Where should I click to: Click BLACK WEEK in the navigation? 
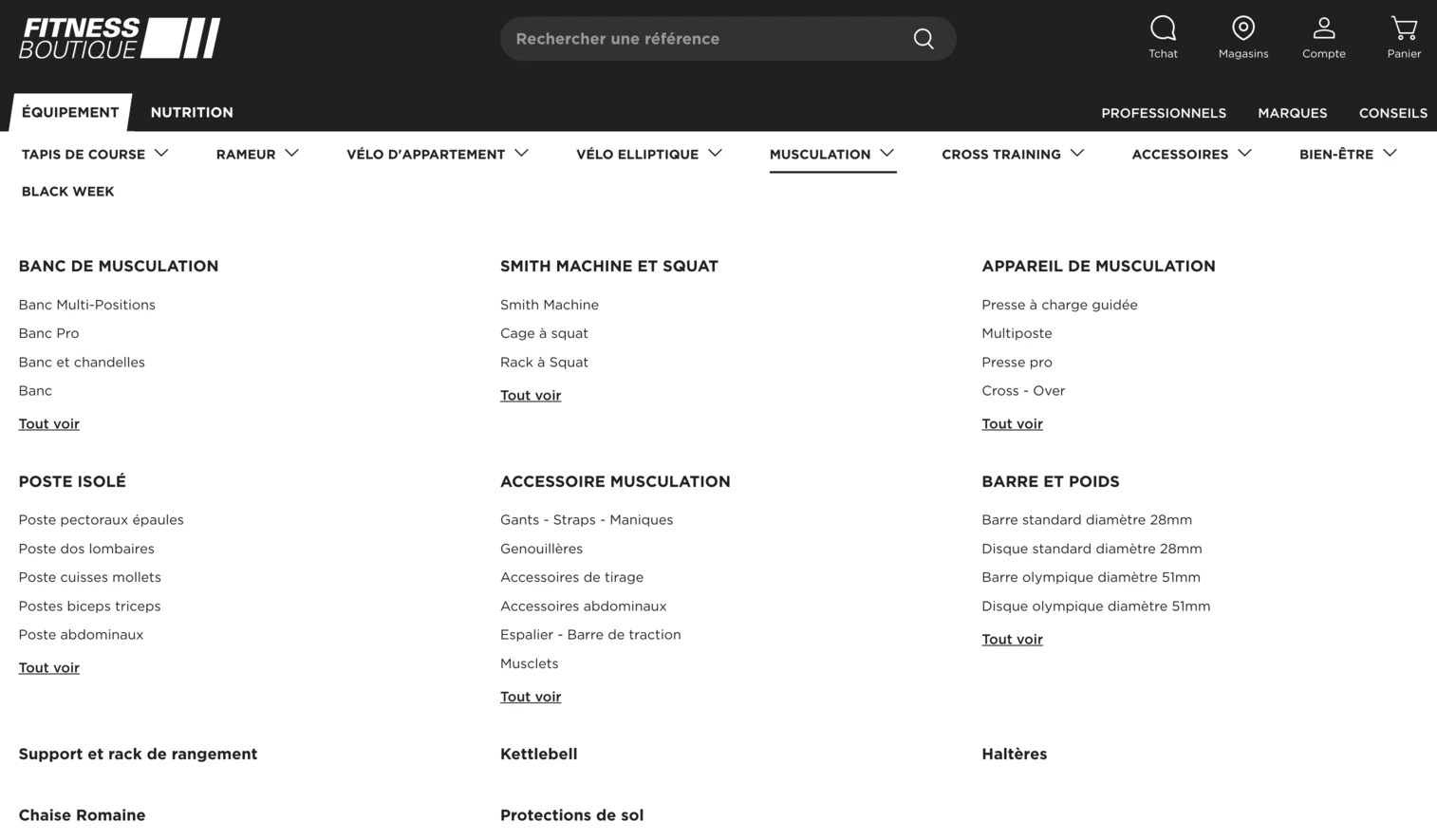pyautogui.click(x=67, y=191)
